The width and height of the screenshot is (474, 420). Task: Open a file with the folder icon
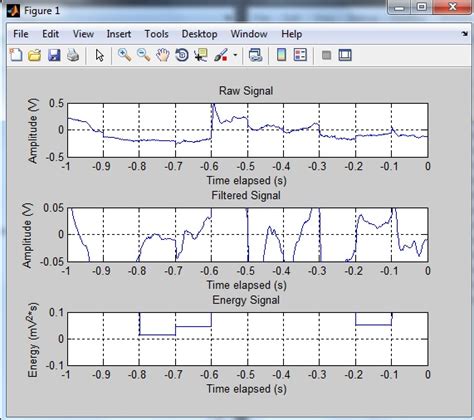35,55
